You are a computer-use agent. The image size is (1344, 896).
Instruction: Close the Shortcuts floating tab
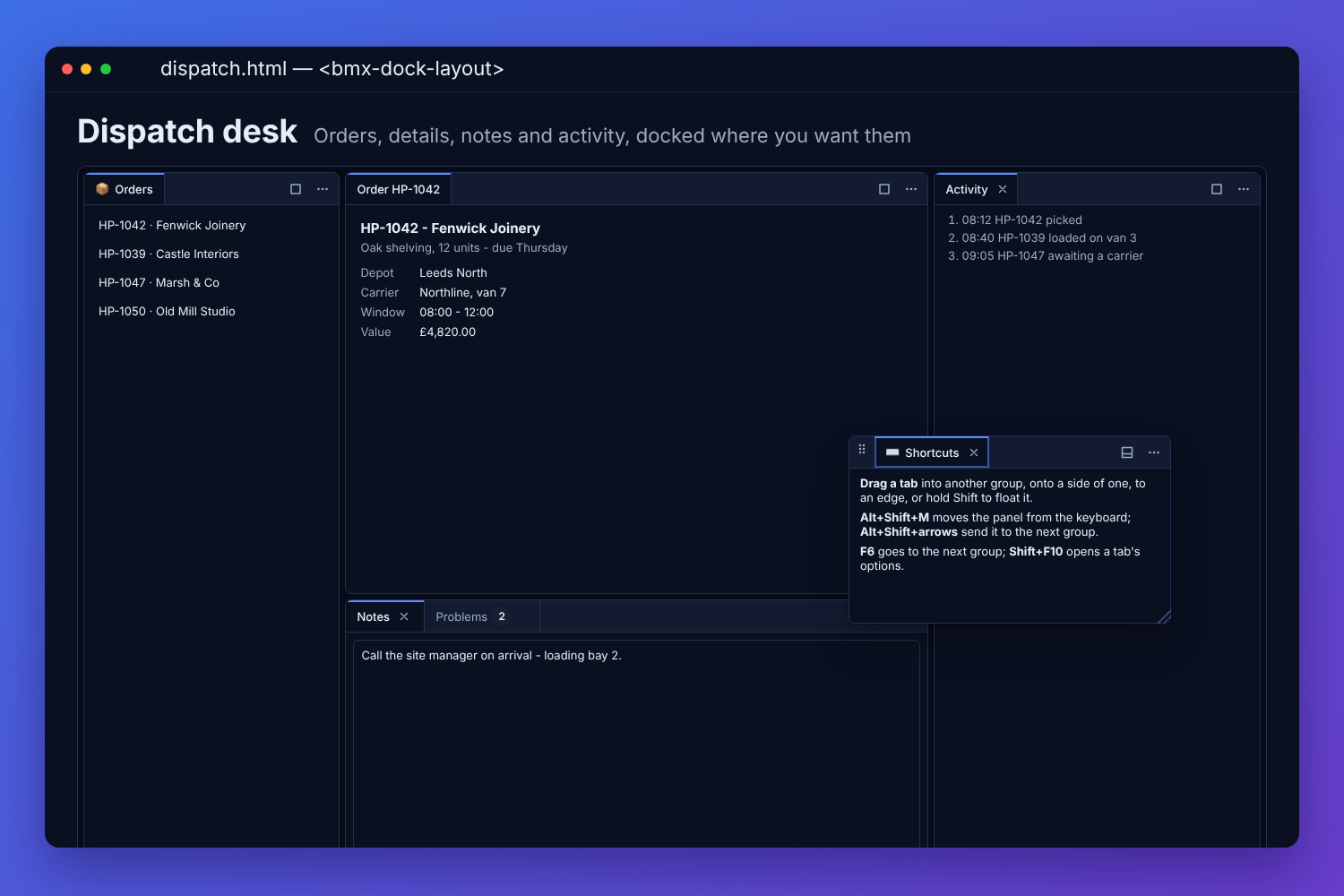(x=974, y=452)
